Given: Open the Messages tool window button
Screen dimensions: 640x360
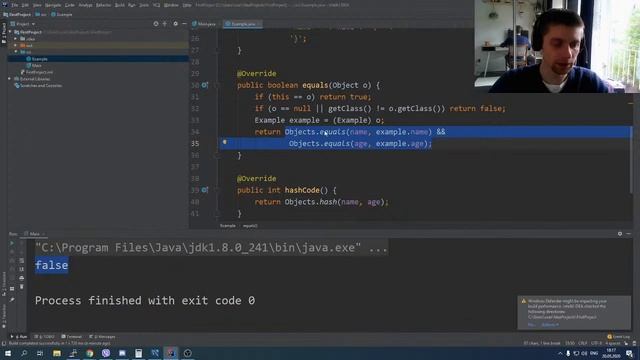Looking at the screenshot, I should [102, 337].
